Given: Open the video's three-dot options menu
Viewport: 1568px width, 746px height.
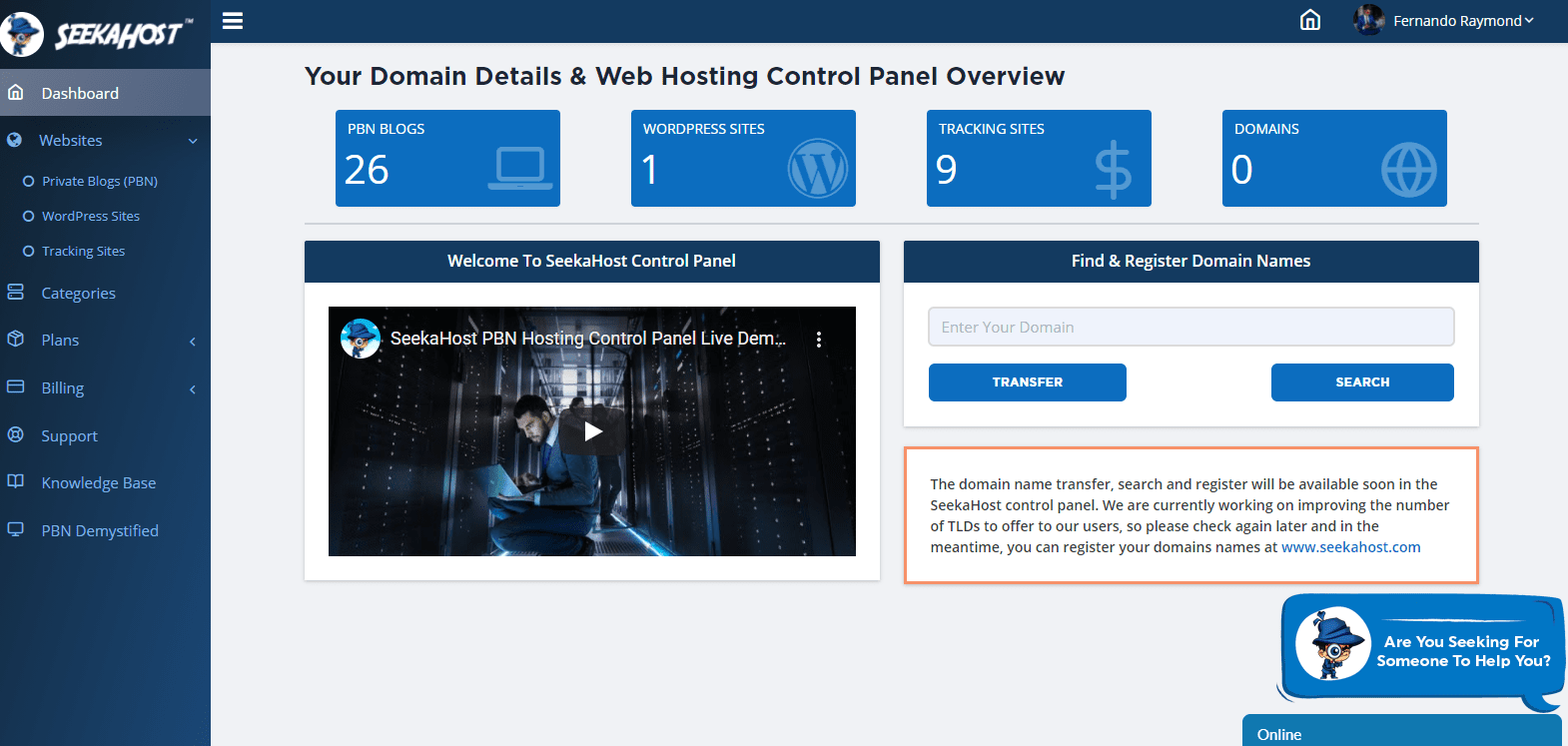Looking at the screenshot, I should point(819,340).
